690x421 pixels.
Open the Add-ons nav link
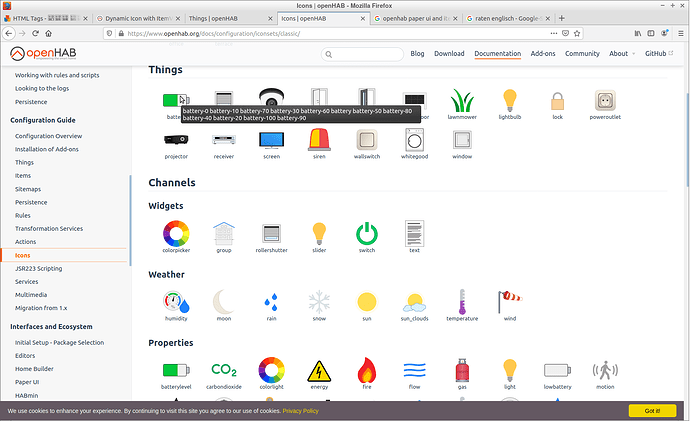tap(543, 53)
